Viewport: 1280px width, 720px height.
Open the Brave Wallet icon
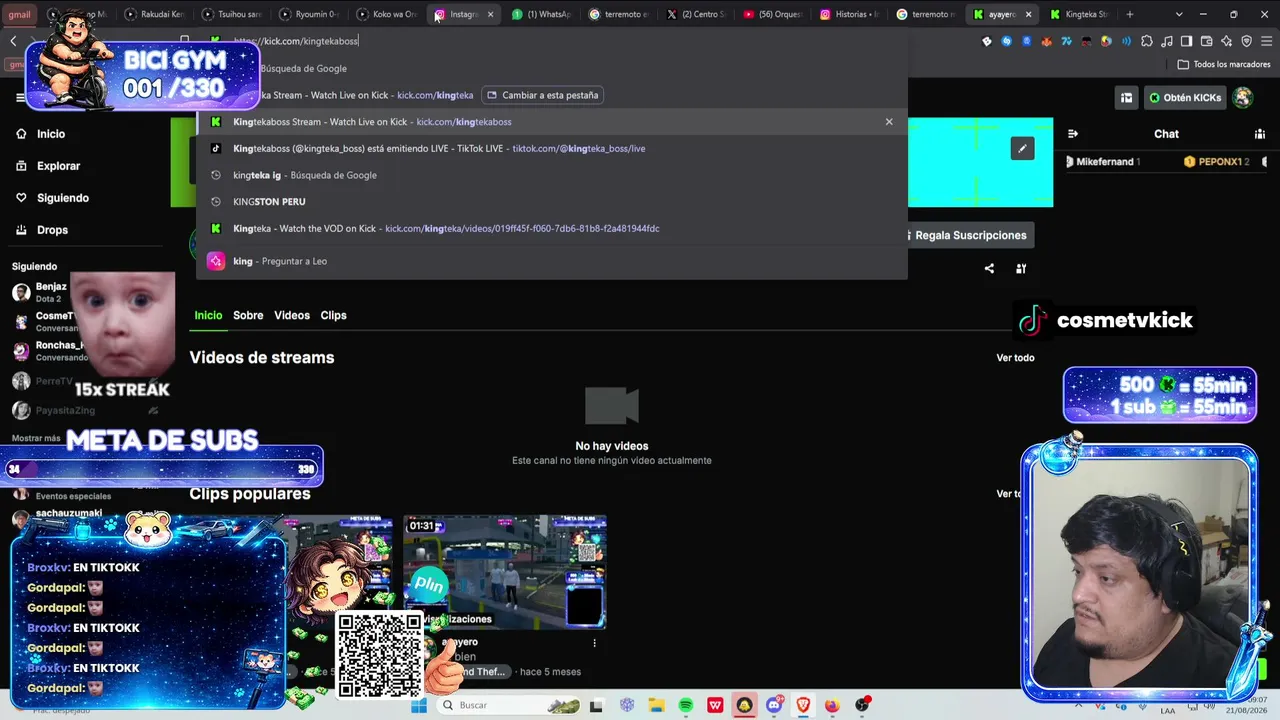pos(1206,41)
